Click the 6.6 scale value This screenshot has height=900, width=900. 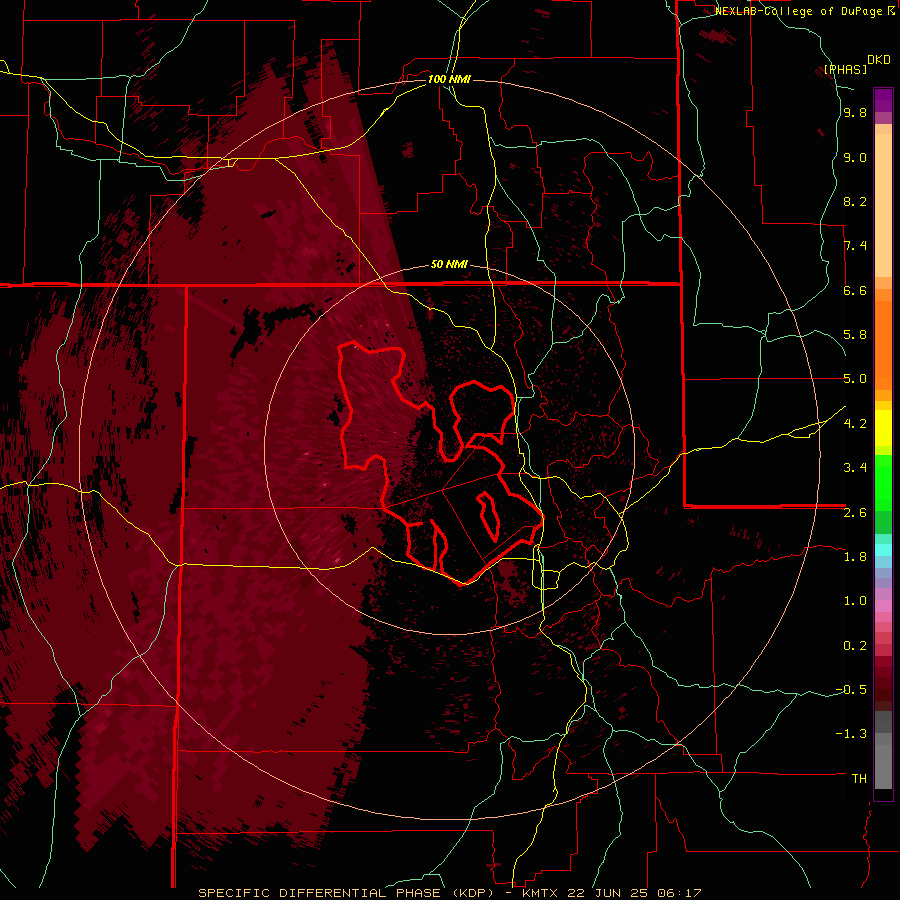855,291
